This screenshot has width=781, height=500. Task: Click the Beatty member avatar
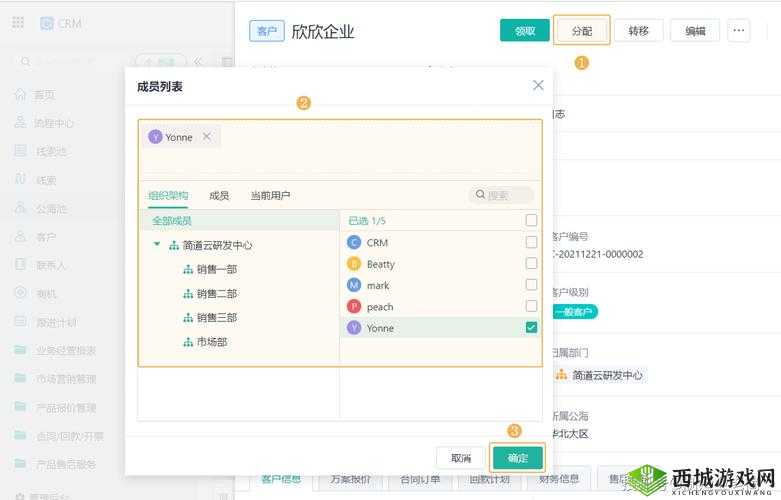click(354, 264)
